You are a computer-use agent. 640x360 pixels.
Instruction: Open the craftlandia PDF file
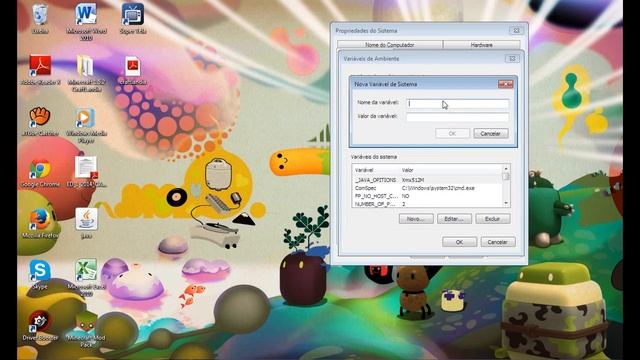pos(133,70)
